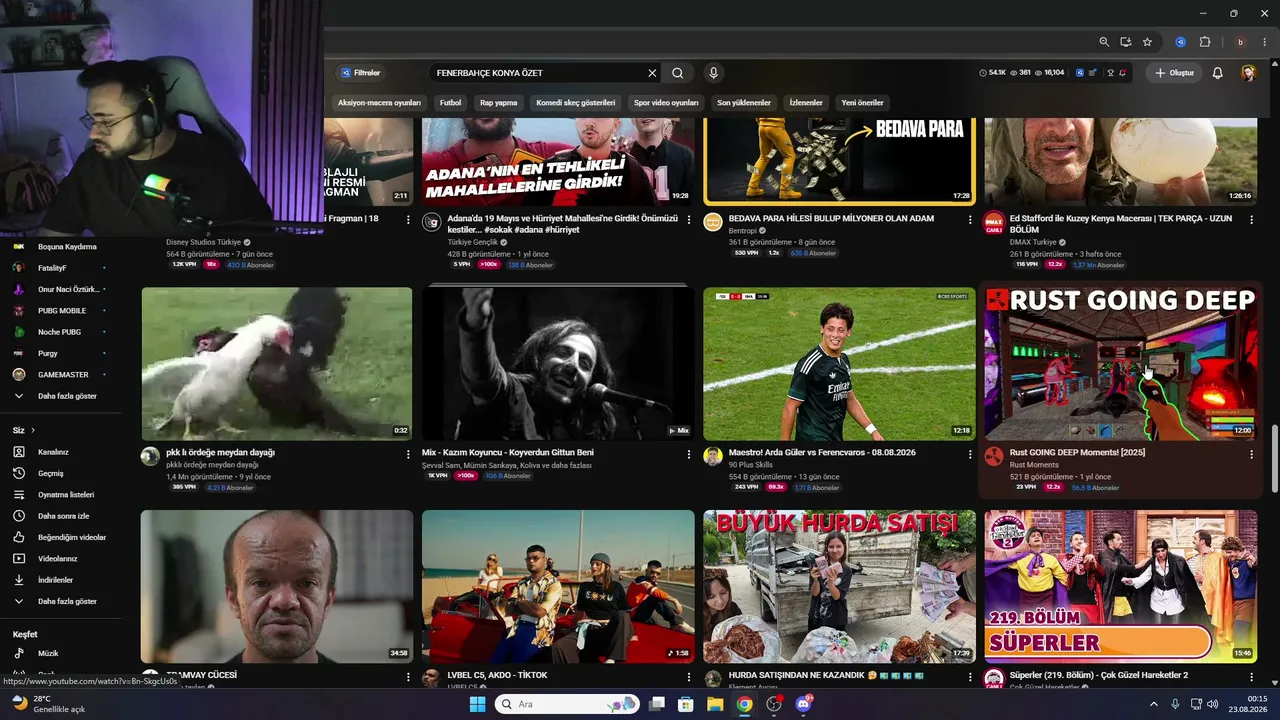
Task: Click the taskbar microphone tray icon
Action: (x=1175, y=704)
